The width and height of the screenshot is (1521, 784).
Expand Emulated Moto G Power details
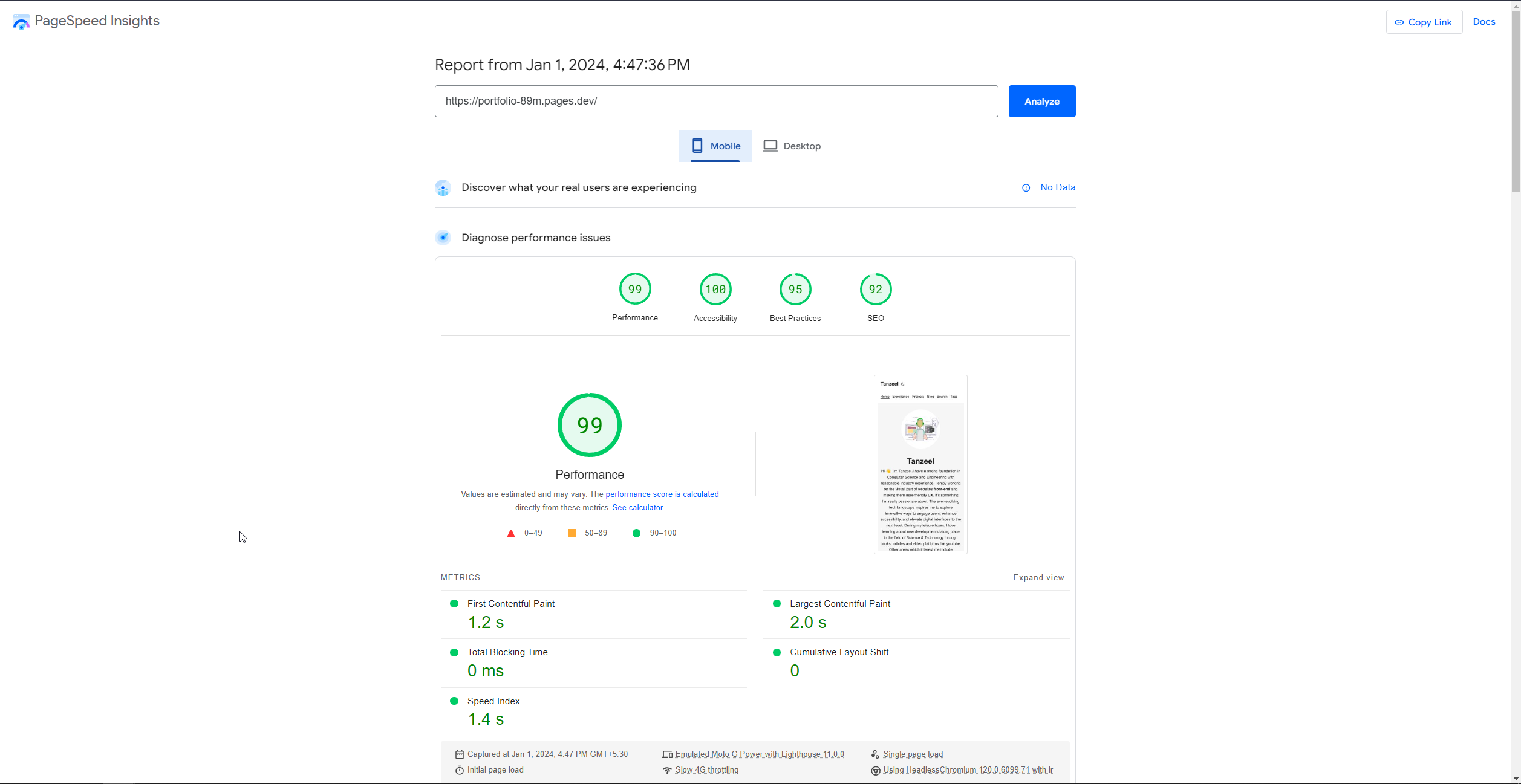(759, 754)
